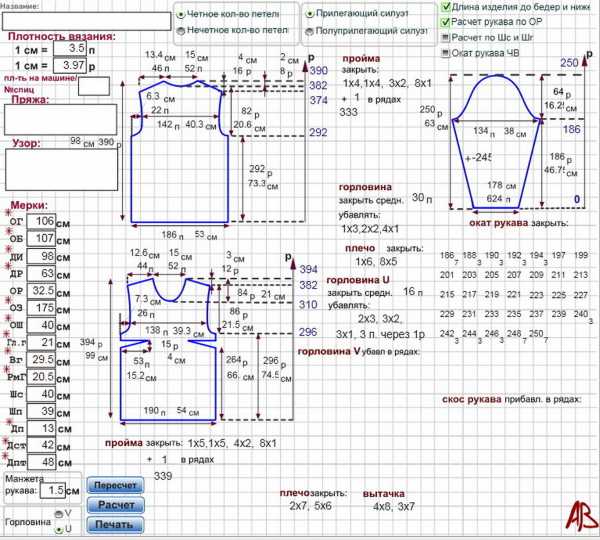Enable Окат рукава ЧВ checkbox
Viewport: 600px width, 540px height.
tap(445, 52)
